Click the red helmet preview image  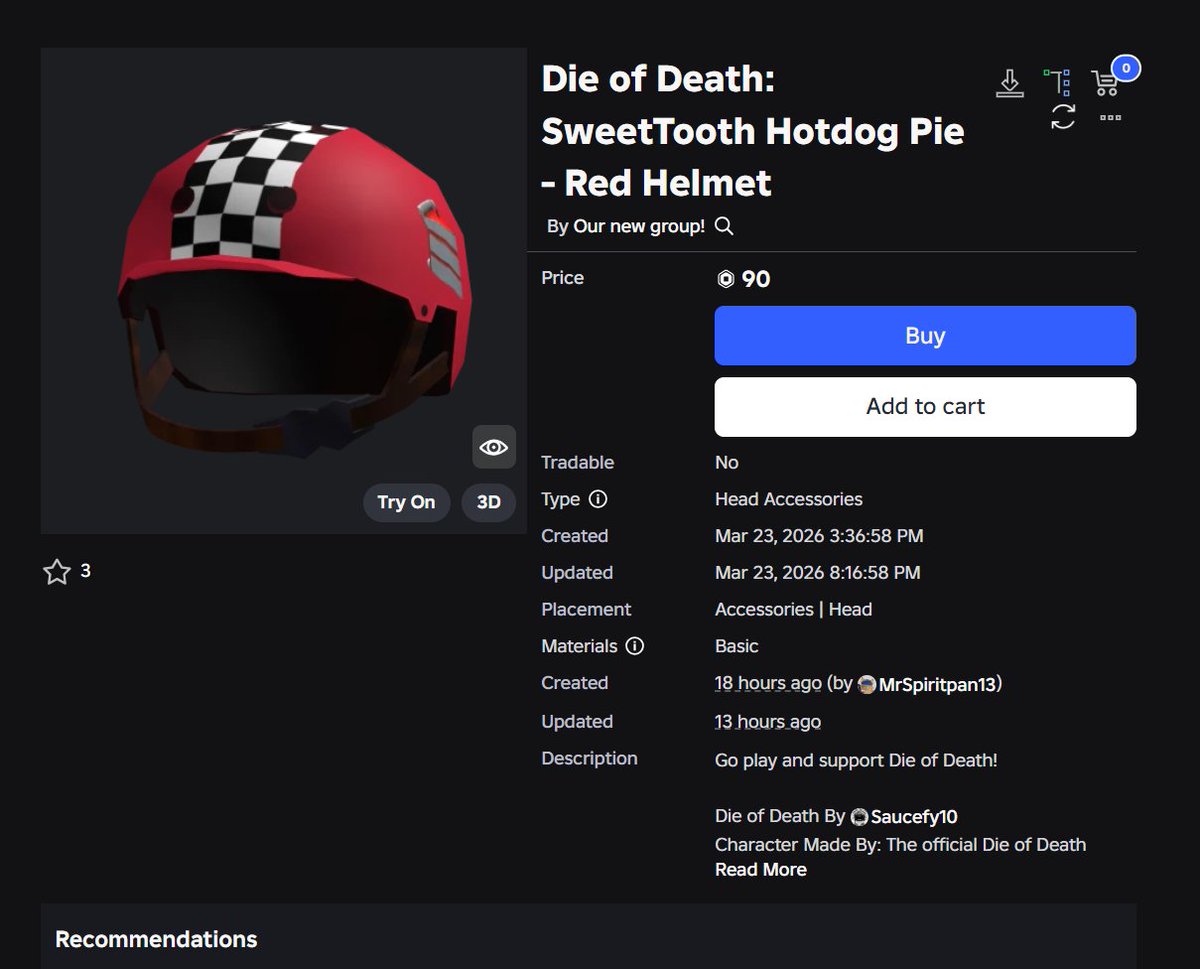pyautogui.click(x=284, y=291)
